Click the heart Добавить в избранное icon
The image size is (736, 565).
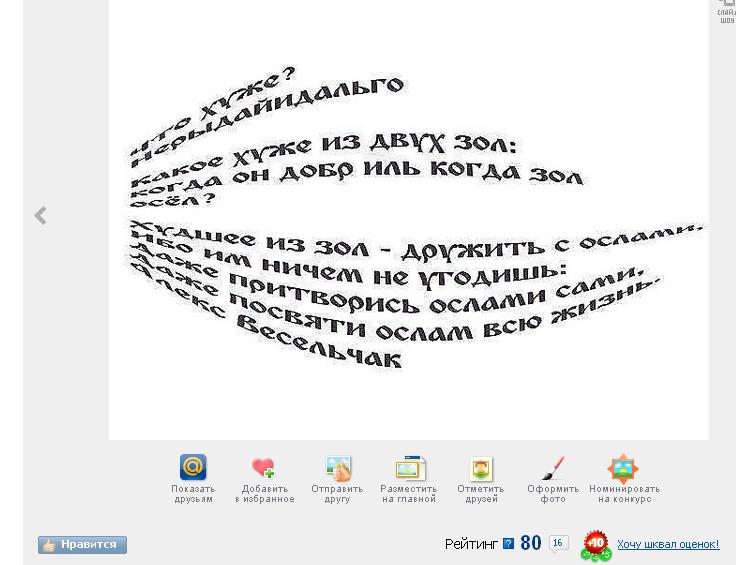pyautogui.click(x=264, y=468)
